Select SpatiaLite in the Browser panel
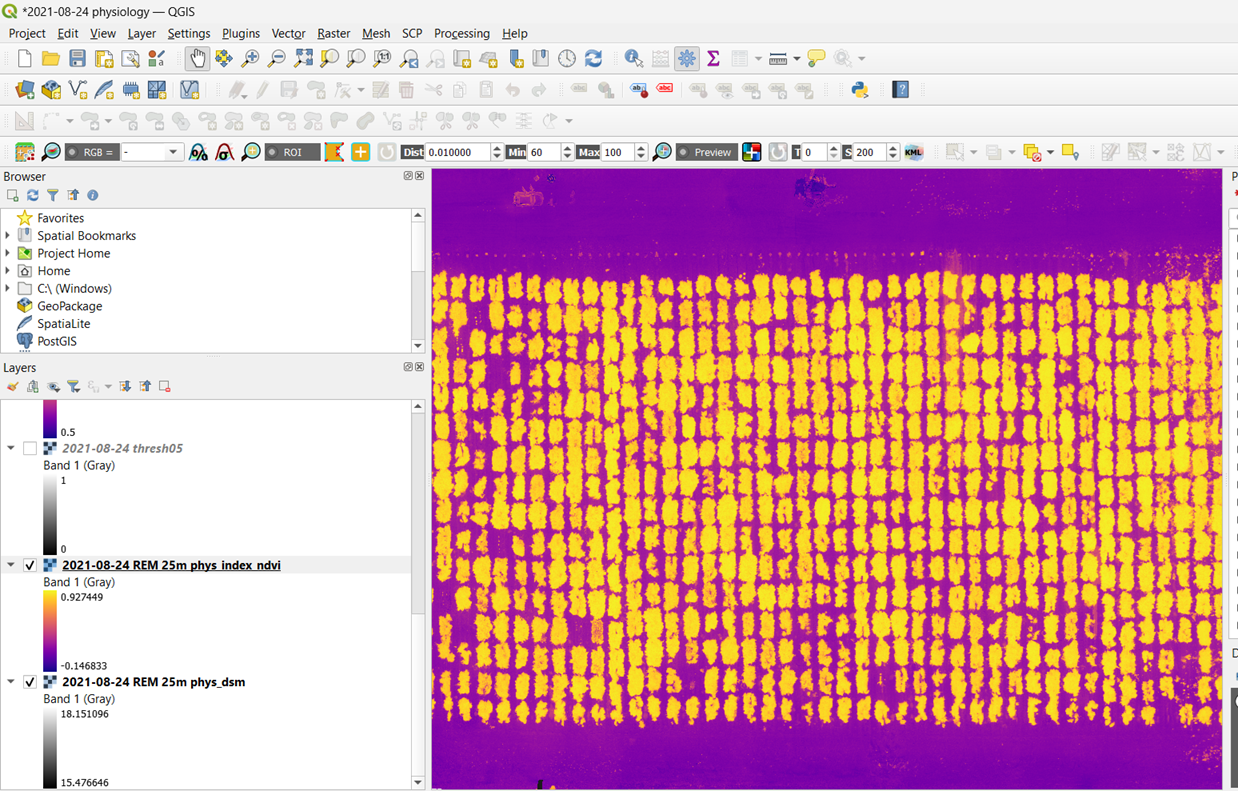1238x793 pixels. click(63, 324)
